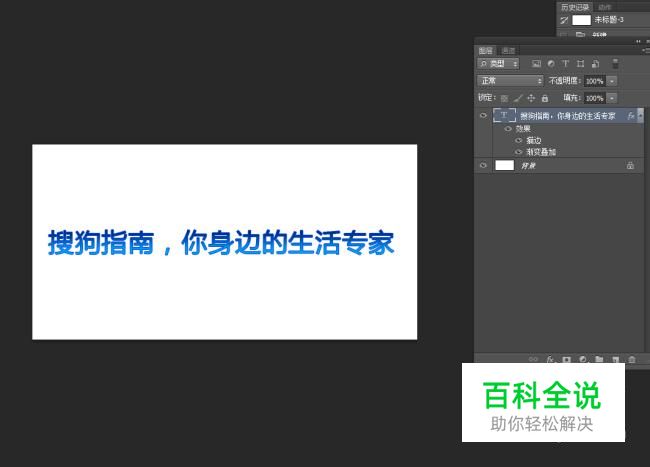Filter layers by pixel layer icon

point(536,64)
